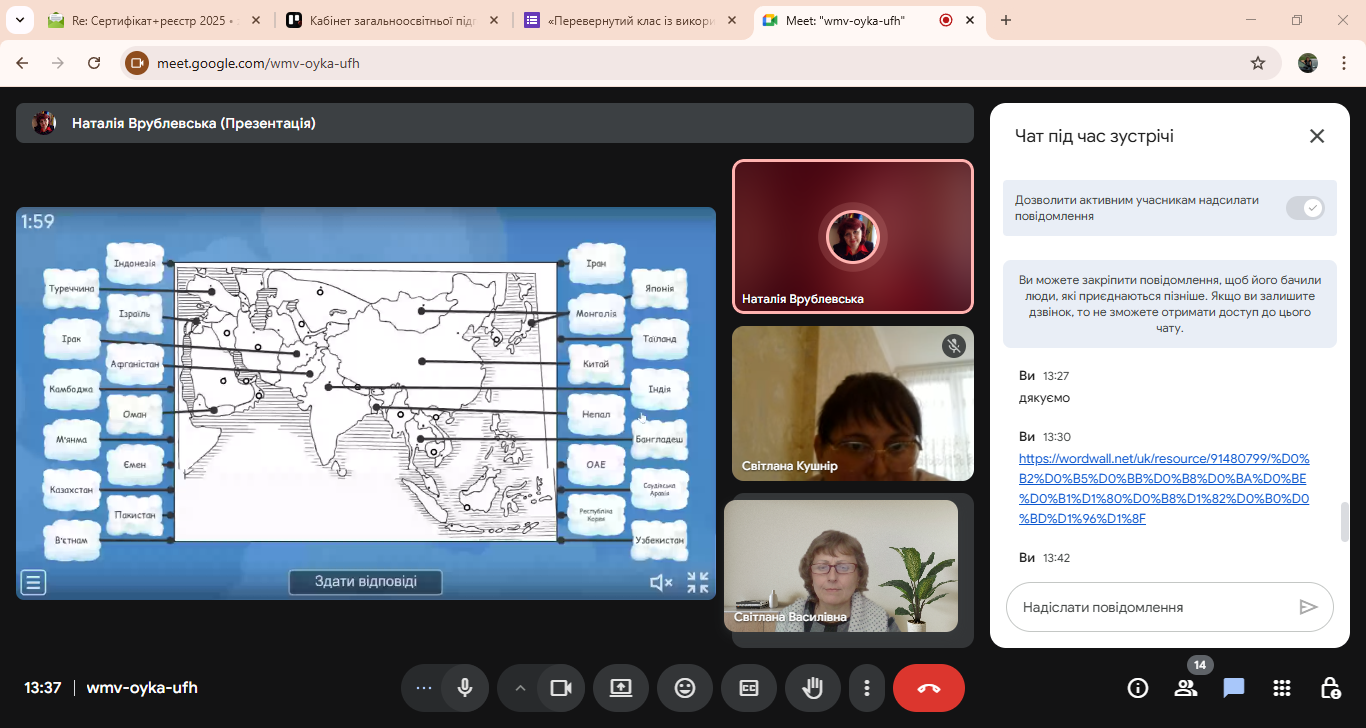The width and height of the screenshot is (1366, 728).
Task: Open the wordwall.net link in chat
Action: pos(1164,488)
